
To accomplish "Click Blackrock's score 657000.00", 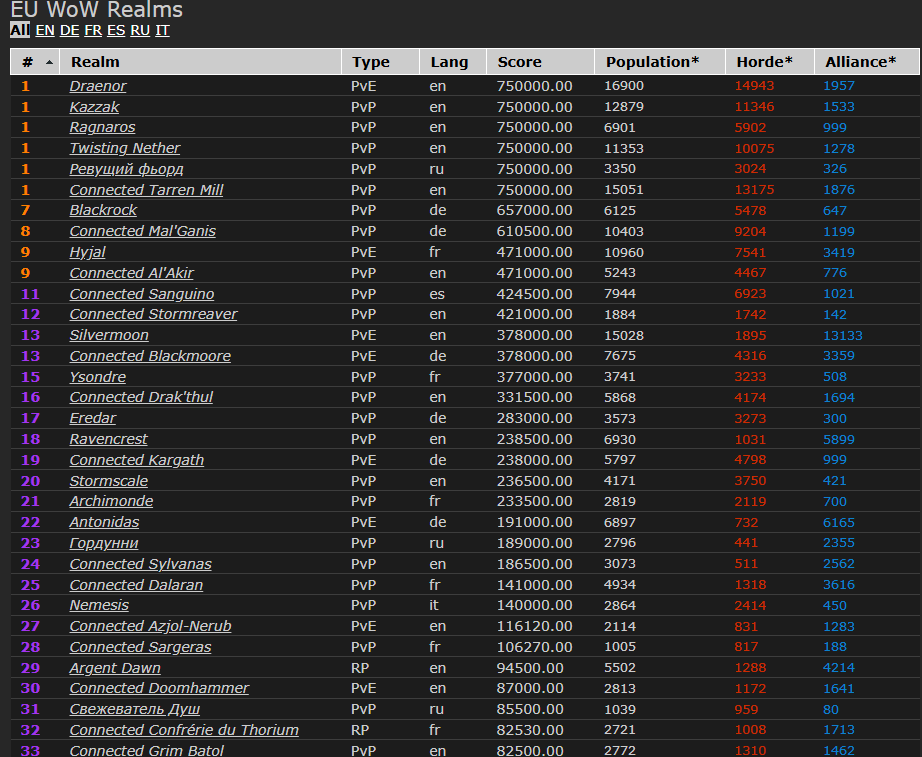I will [535, 211].
